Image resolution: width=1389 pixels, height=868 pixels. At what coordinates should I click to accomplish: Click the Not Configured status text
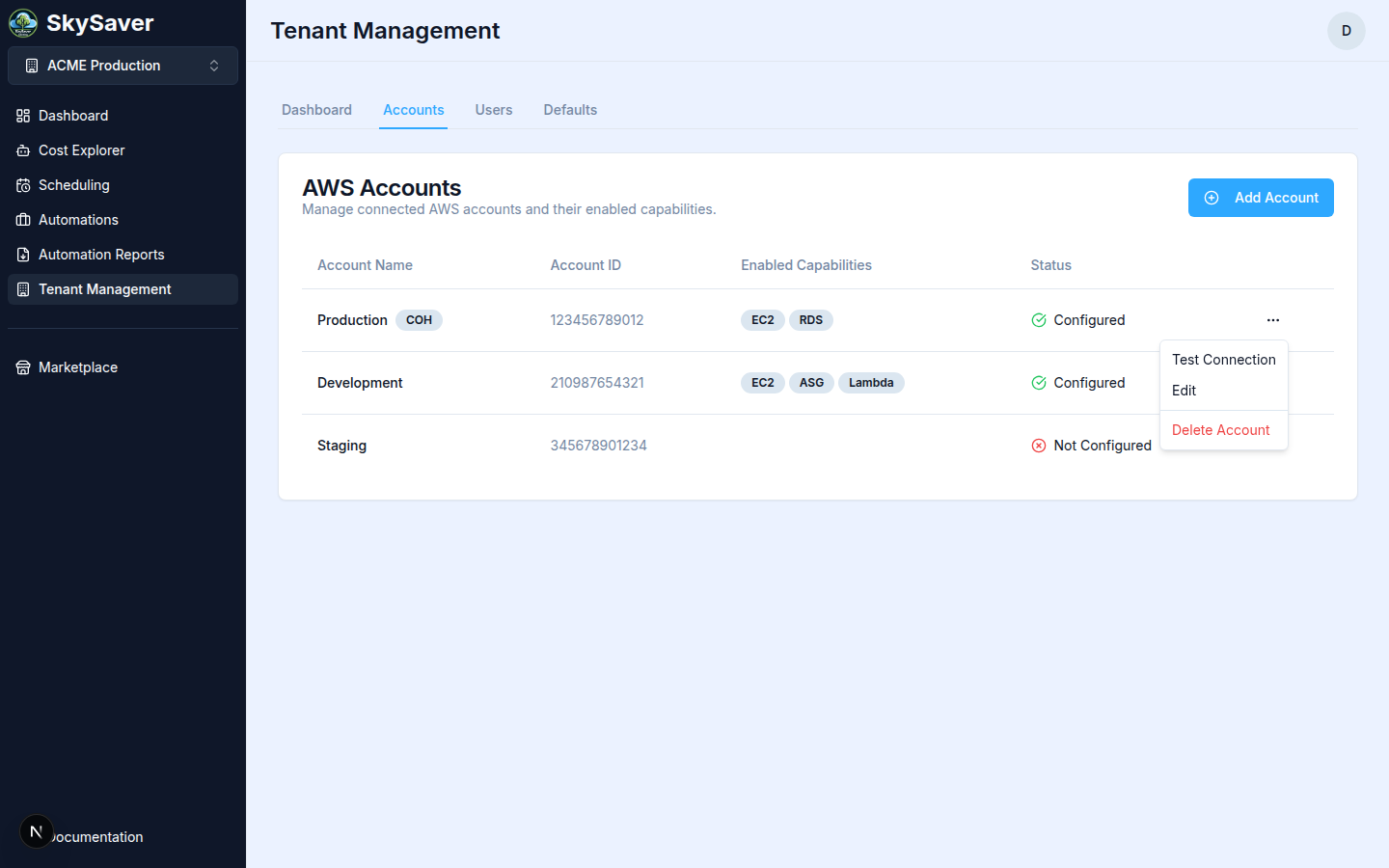click(x=1103, y=446)
